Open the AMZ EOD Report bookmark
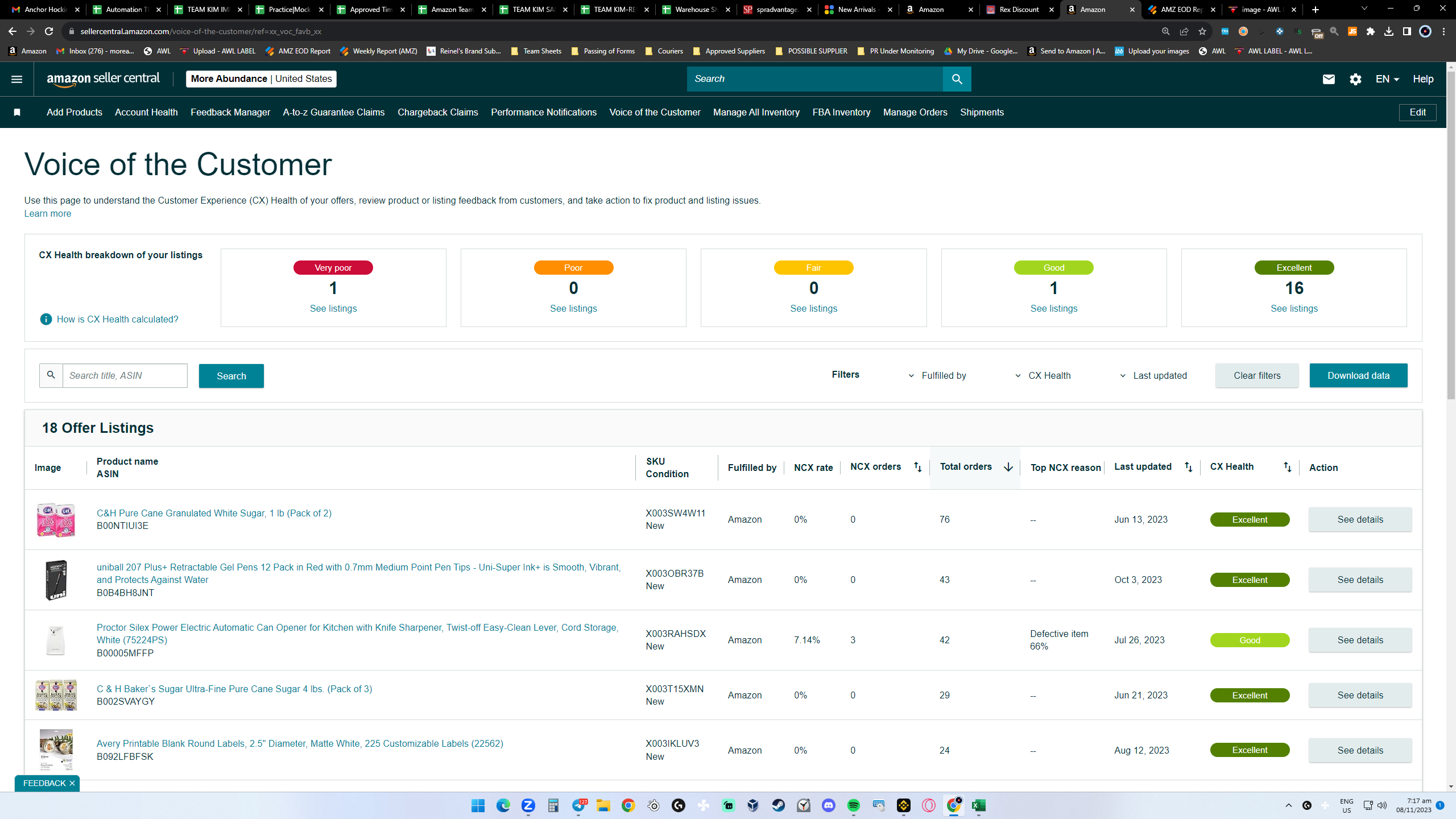 [x=297, y=51]
